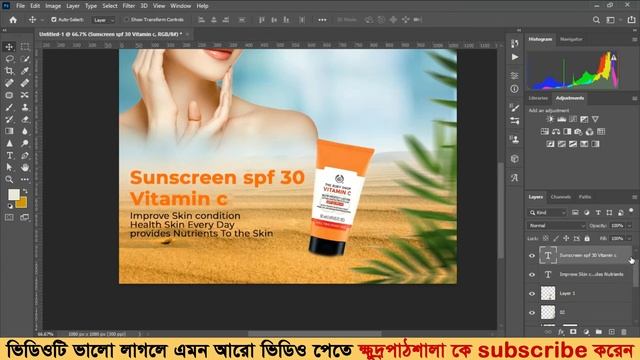The height and width of the screenshot is (360, 640).
Task: Select the Brush tool
Action: 9,107
